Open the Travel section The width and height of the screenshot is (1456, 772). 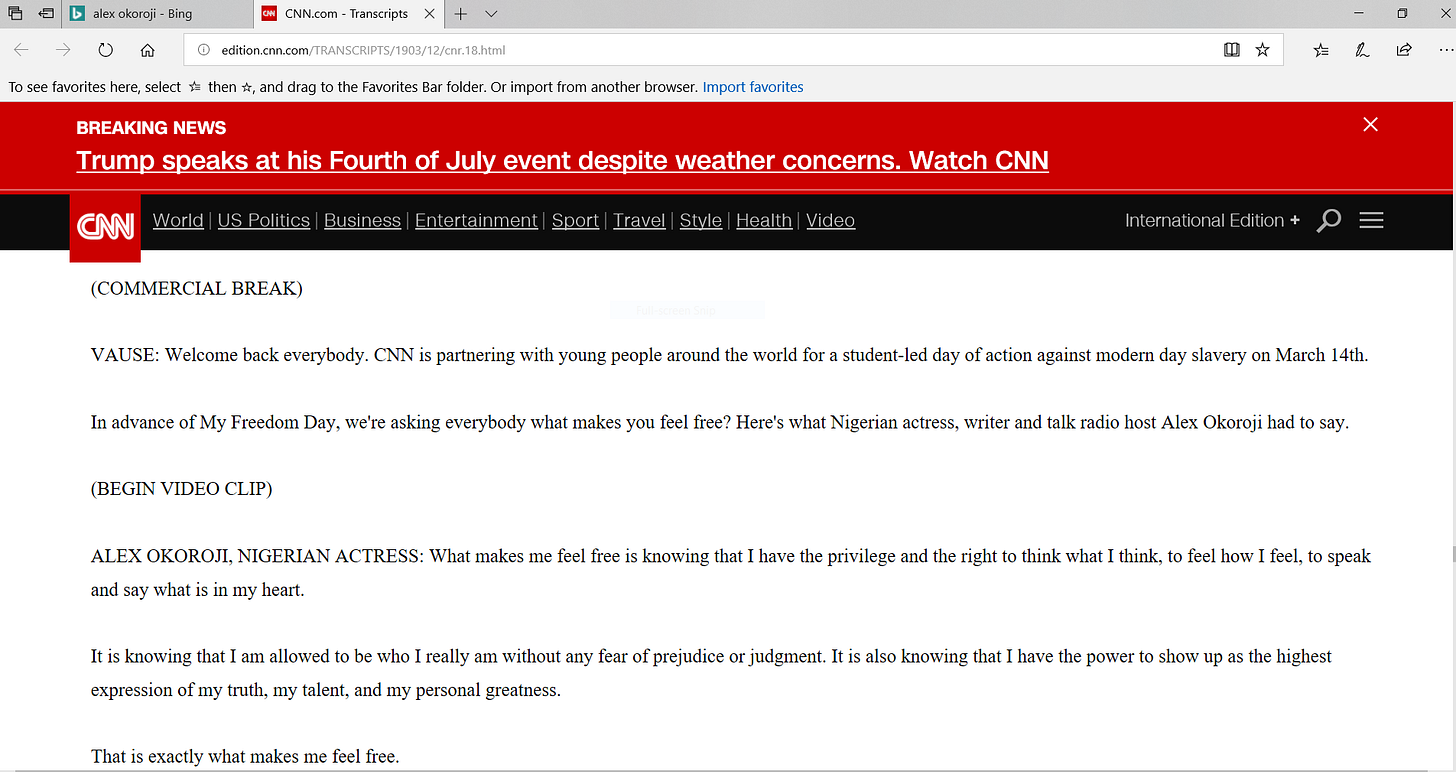click(639, 220)
